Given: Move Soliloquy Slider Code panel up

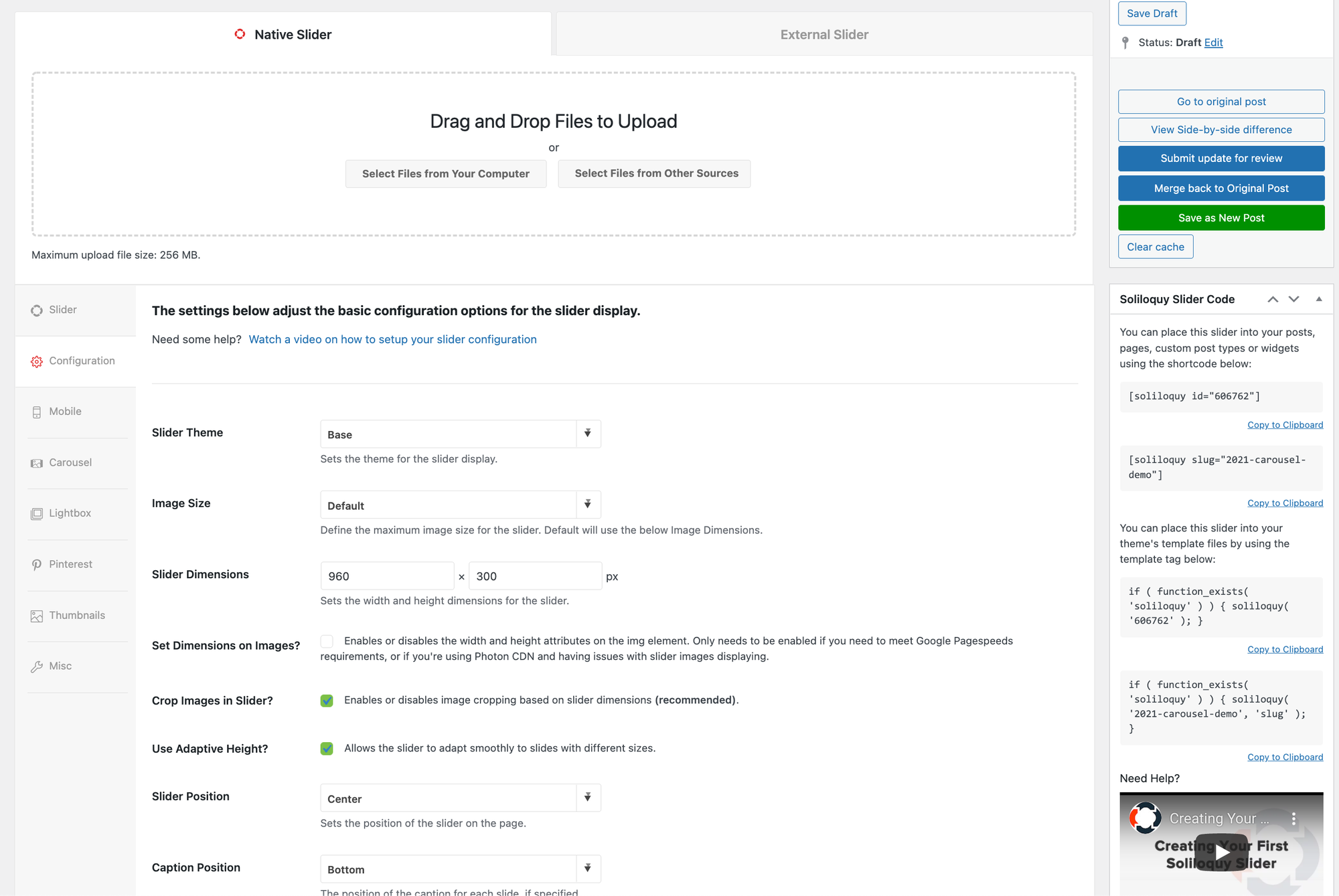Looking at the screenshot, I should [1273, 299].
